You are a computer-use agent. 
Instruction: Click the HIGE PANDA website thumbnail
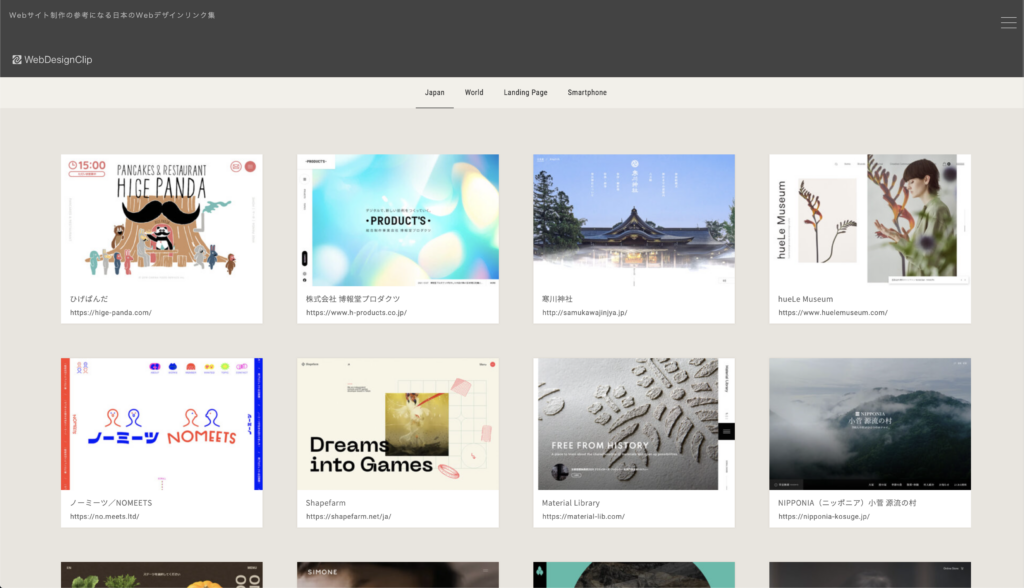[161, 220]
